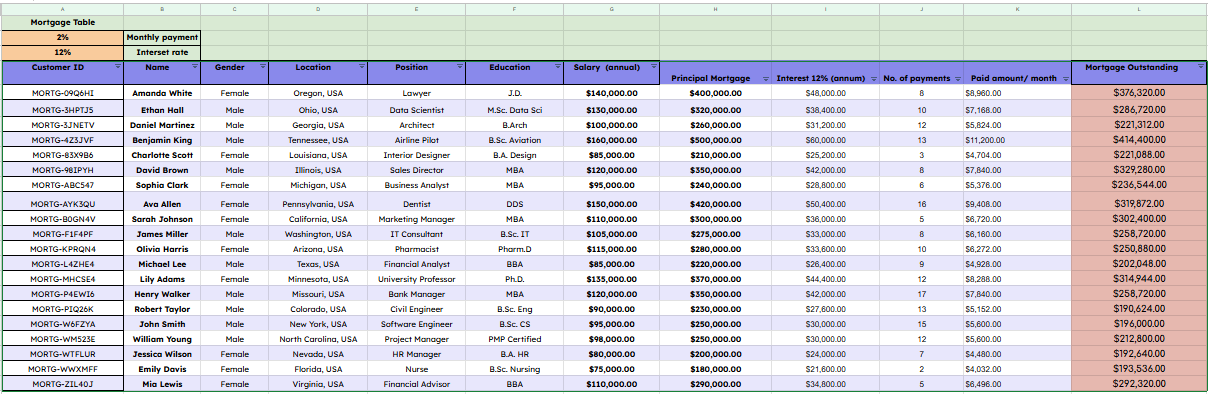Select Amanda White's $376,320.00 outstanding cell
Viewport: 1208px width, 394px height.
(1138, 93)
